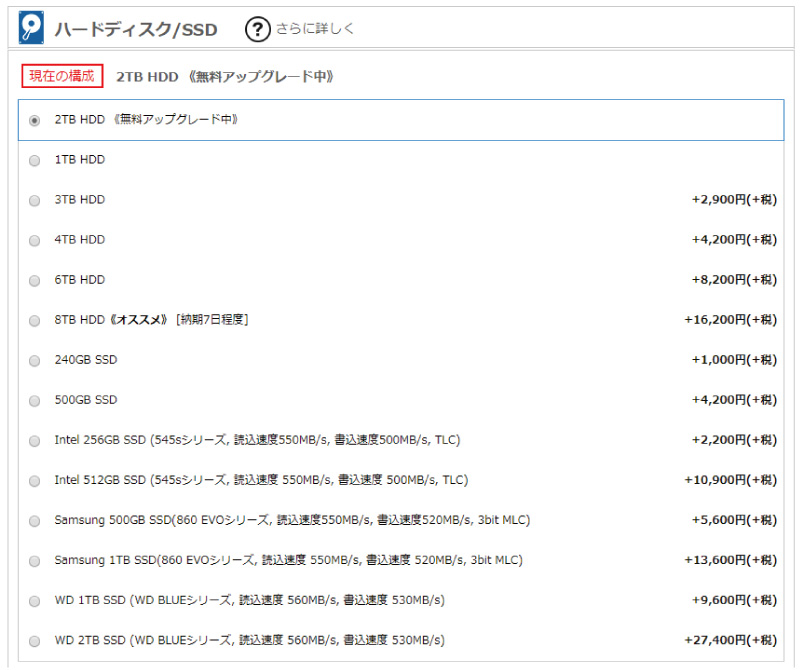Select the 240GB SSD radio button

coord(34,361)
